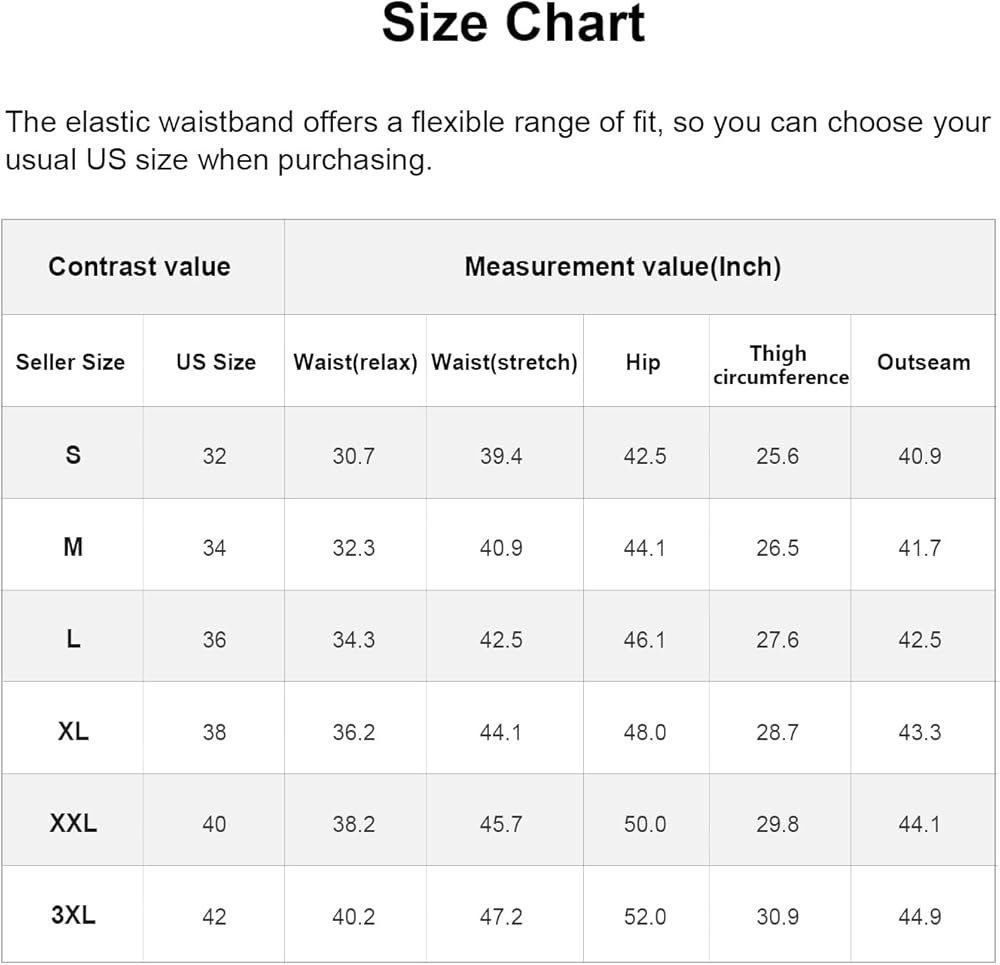Click the Thigh circumference column header

click(x=780, y=364)
